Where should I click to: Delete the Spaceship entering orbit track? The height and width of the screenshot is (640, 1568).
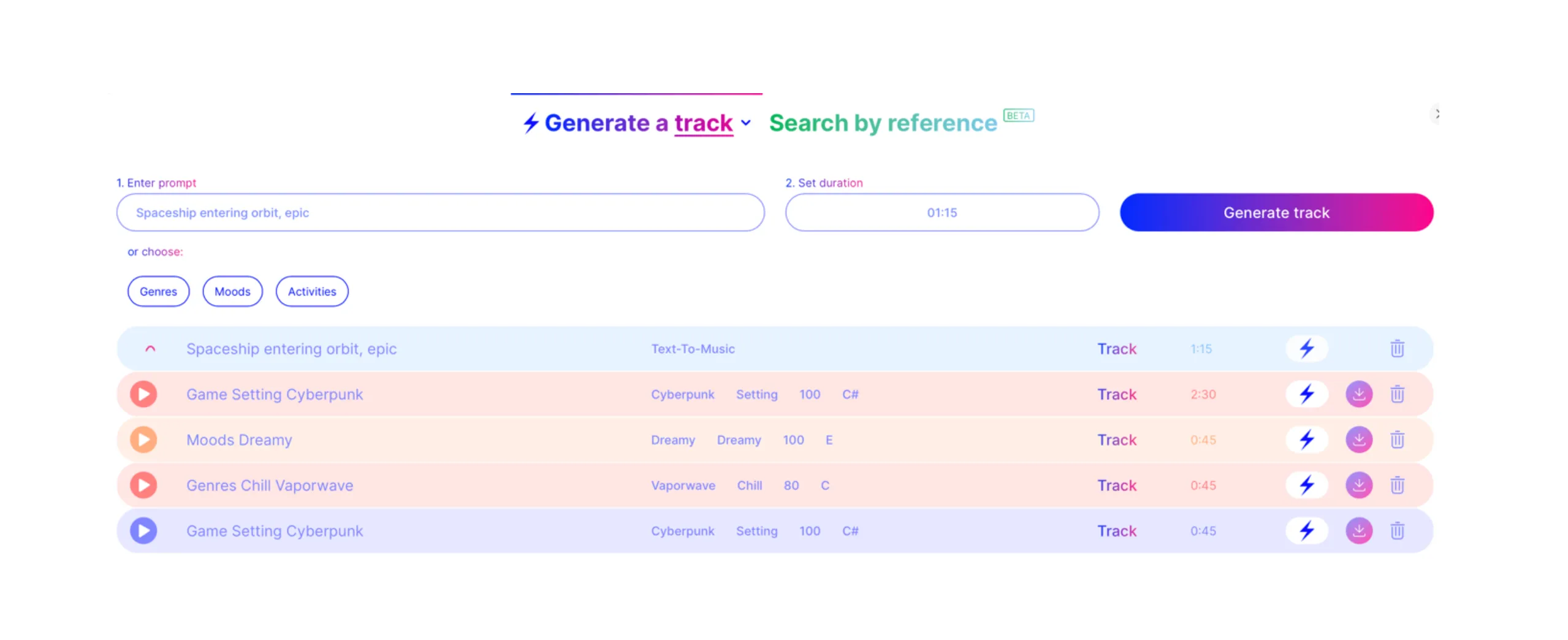point(1396,349)
